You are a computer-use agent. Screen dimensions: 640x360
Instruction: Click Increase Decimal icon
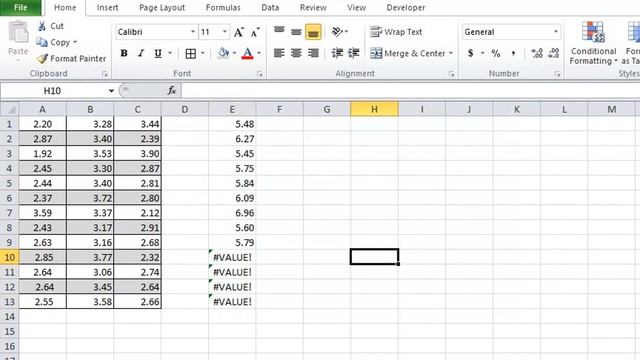(537, 53)
